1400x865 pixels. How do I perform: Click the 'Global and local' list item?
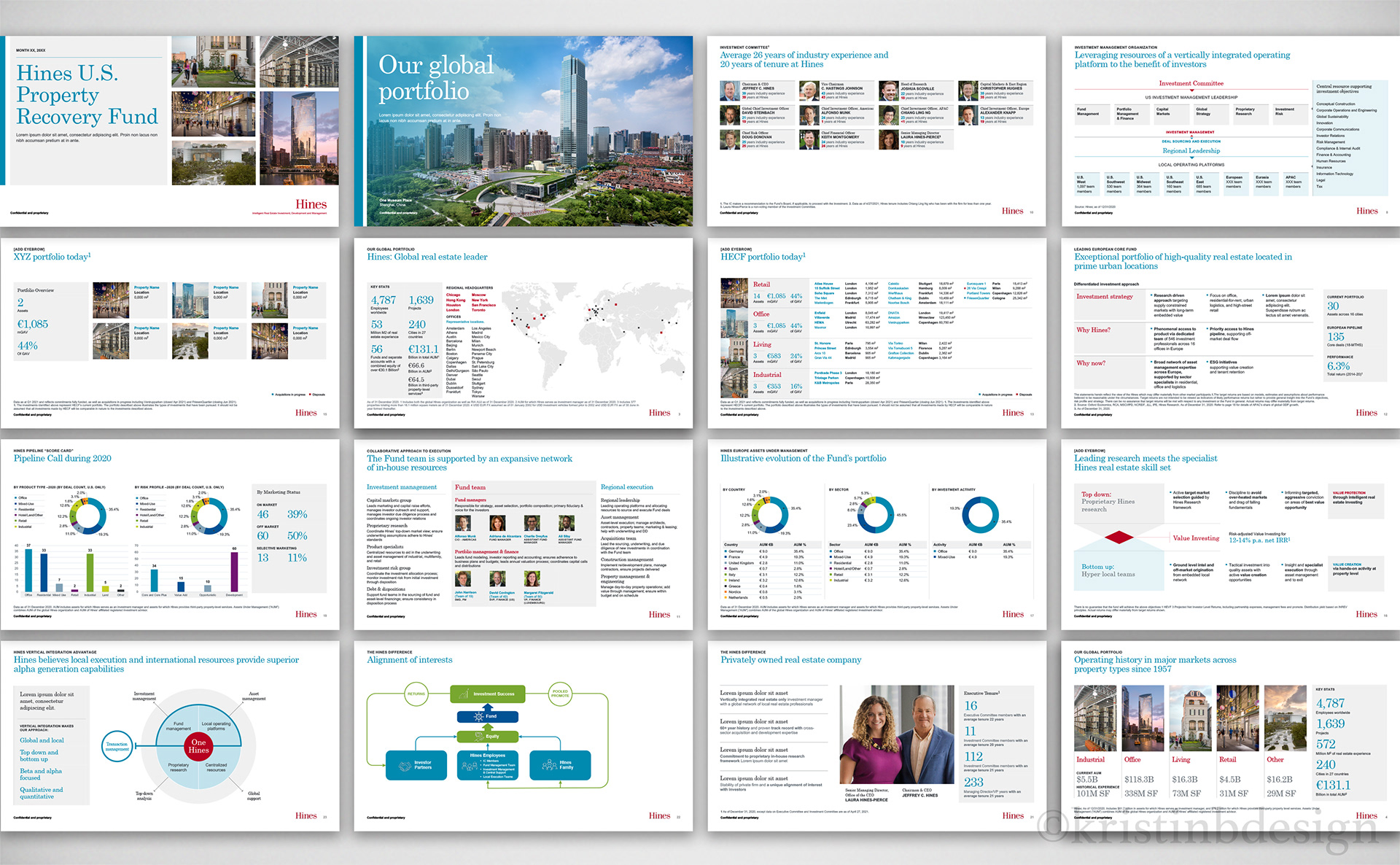(42, 740)
